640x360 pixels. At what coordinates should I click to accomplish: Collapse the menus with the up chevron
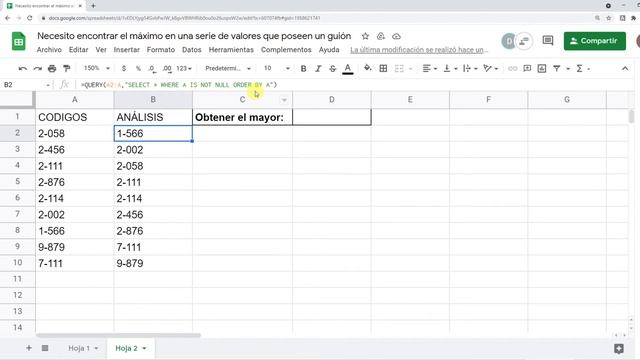coord(625,69)
